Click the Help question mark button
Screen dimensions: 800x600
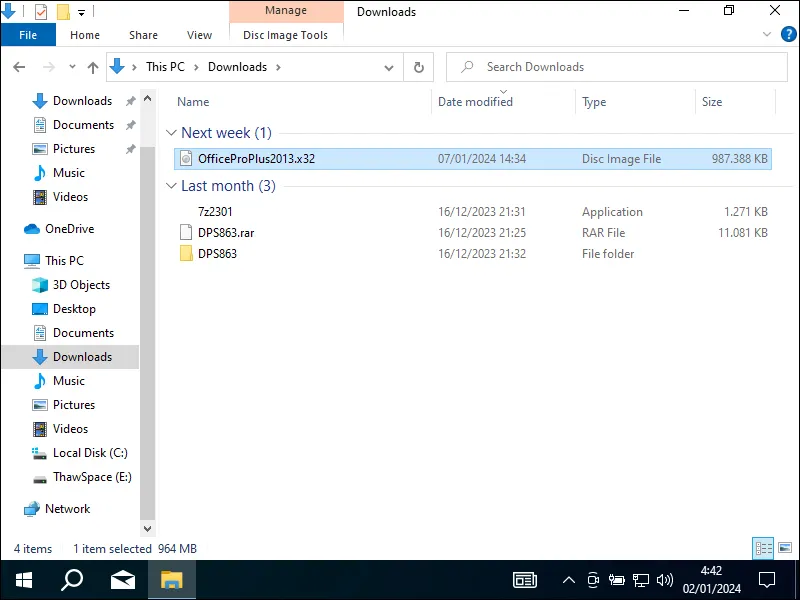click(789, 34)
